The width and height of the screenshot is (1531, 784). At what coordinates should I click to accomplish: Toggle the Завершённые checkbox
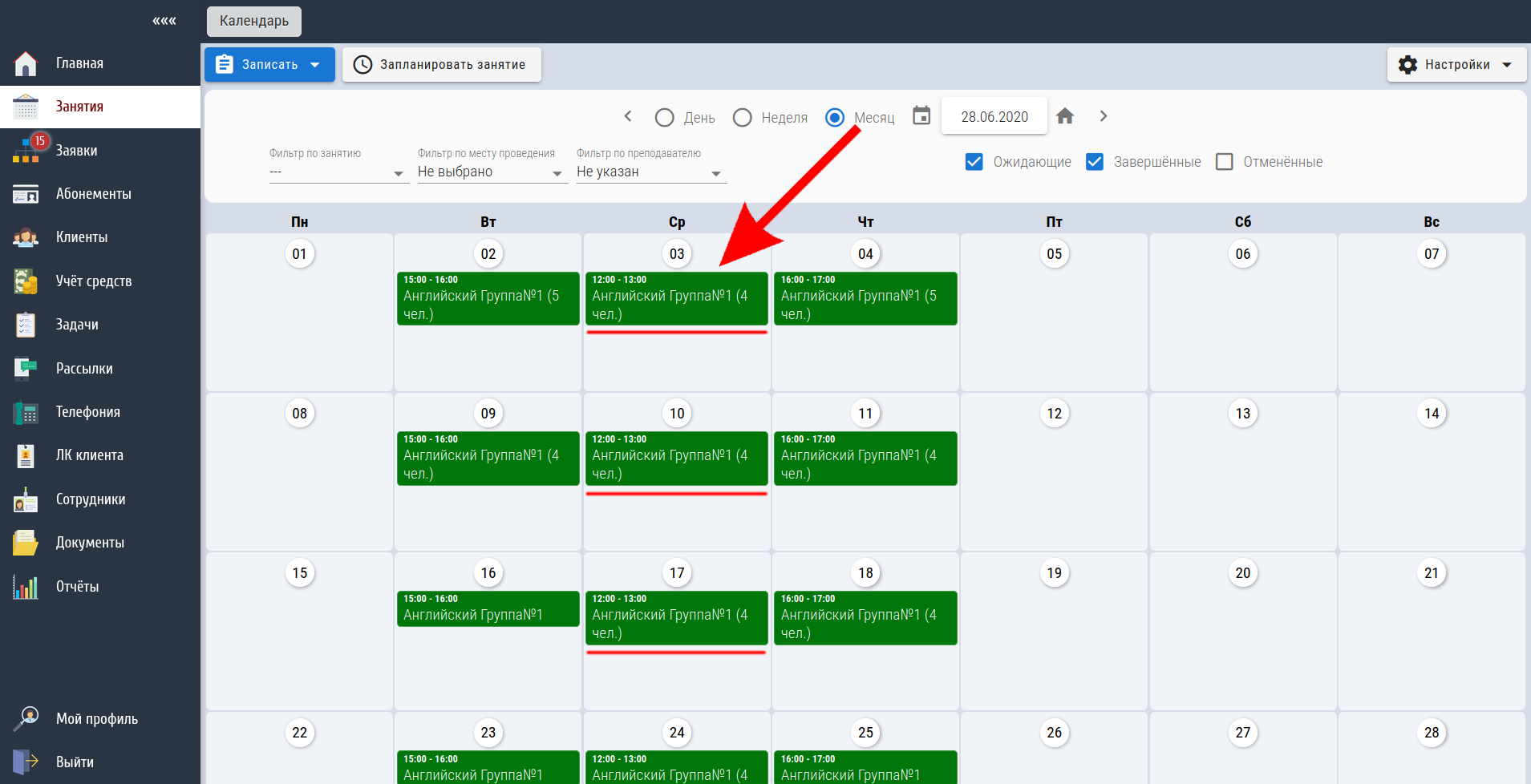(1095, 162)
